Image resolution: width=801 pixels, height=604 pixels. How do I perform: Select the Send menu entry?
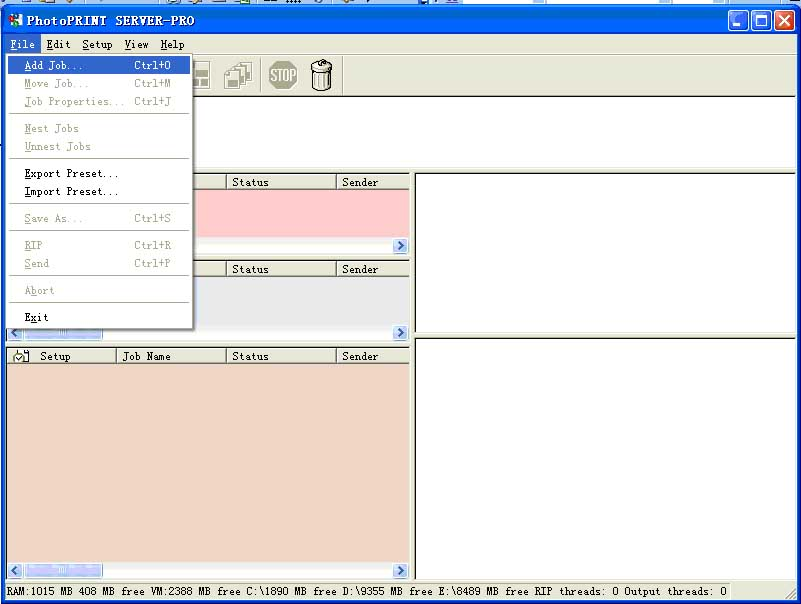pyautogui.click(x=99, y=263)
